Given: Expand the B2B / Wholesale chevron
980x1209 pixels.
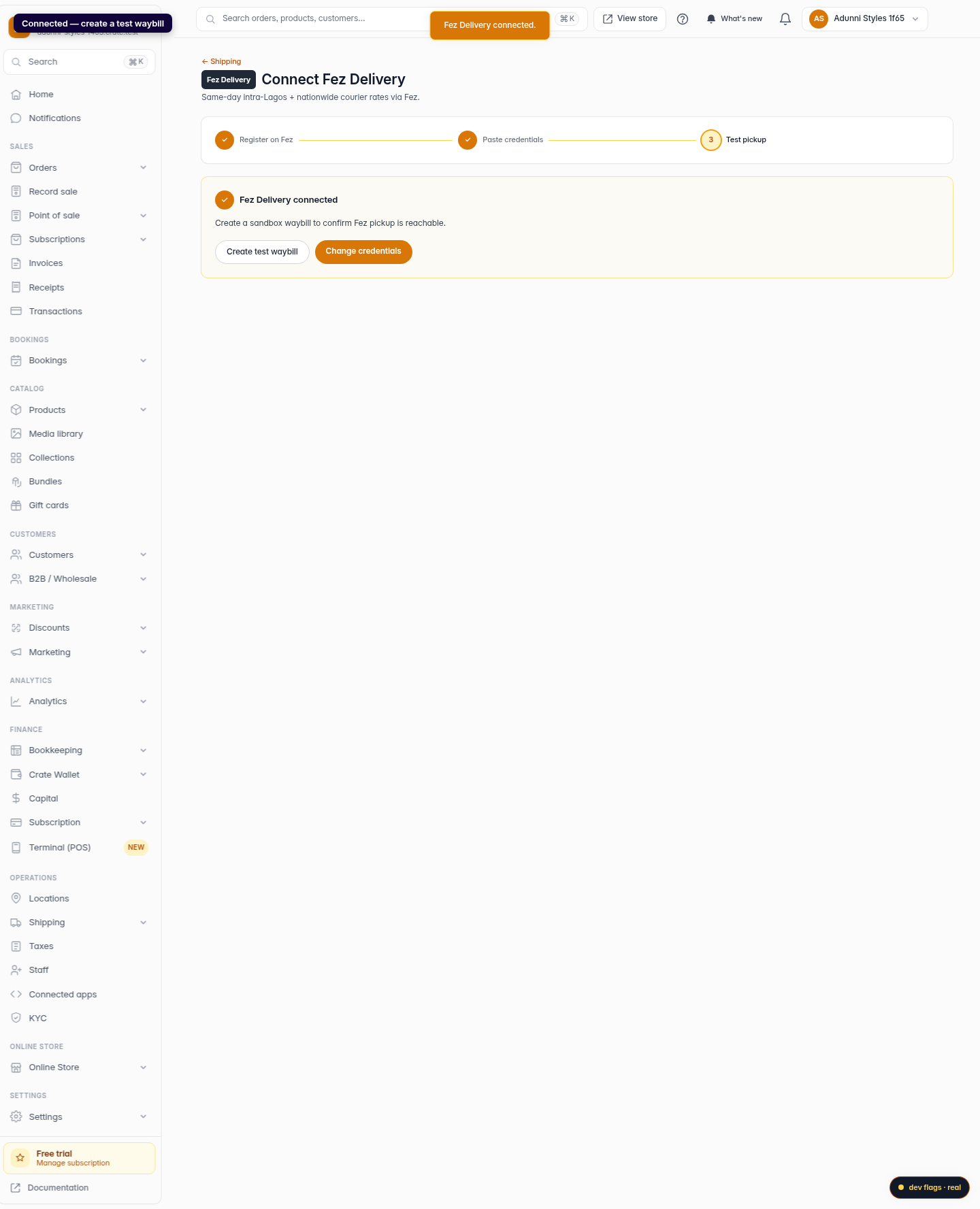Looking at the screenshot, I should coord(144,579).
